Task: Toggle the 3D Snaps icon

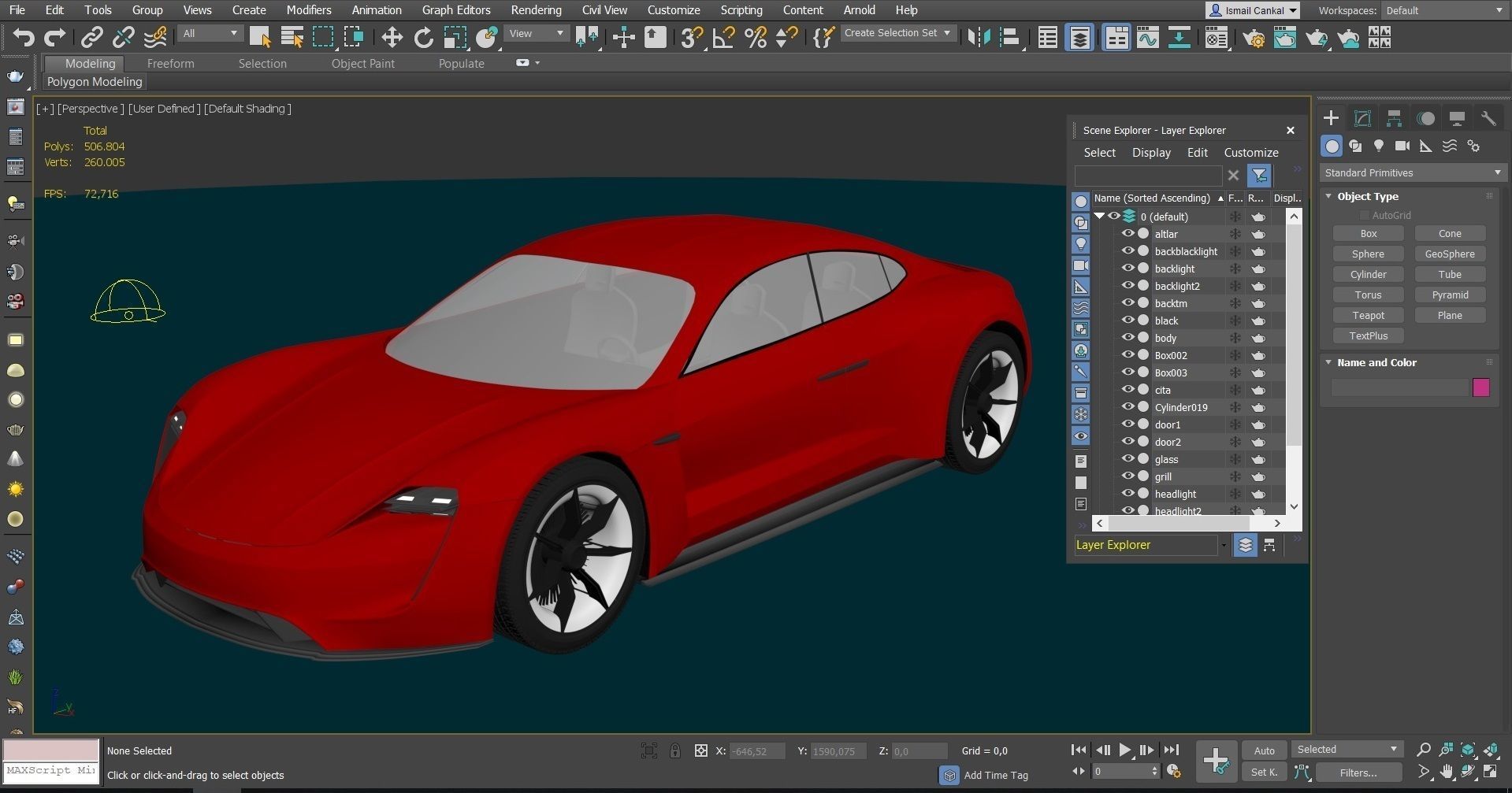Action: pos(692,37)
